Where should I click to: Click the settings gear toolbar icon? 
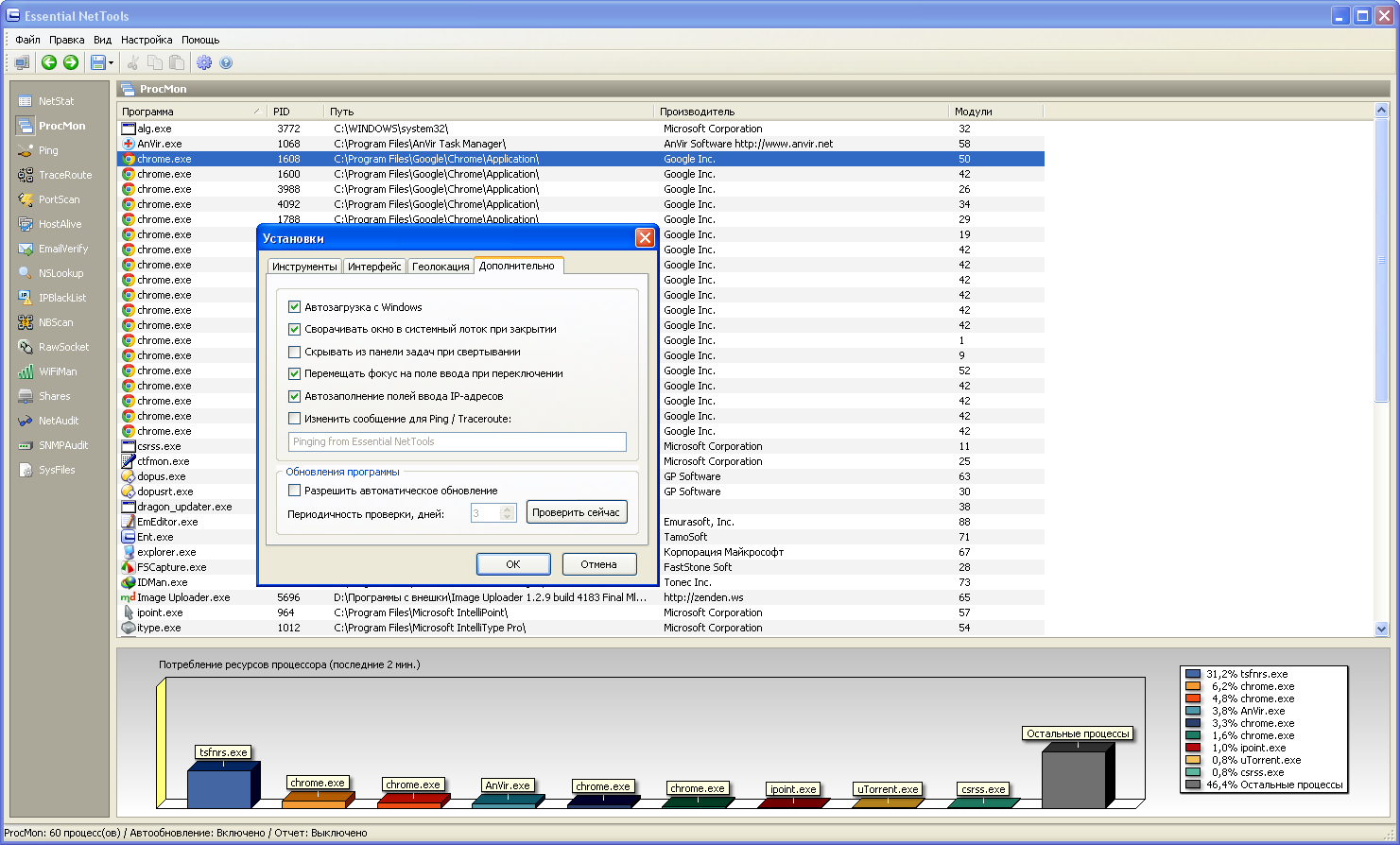click(204, 62)
